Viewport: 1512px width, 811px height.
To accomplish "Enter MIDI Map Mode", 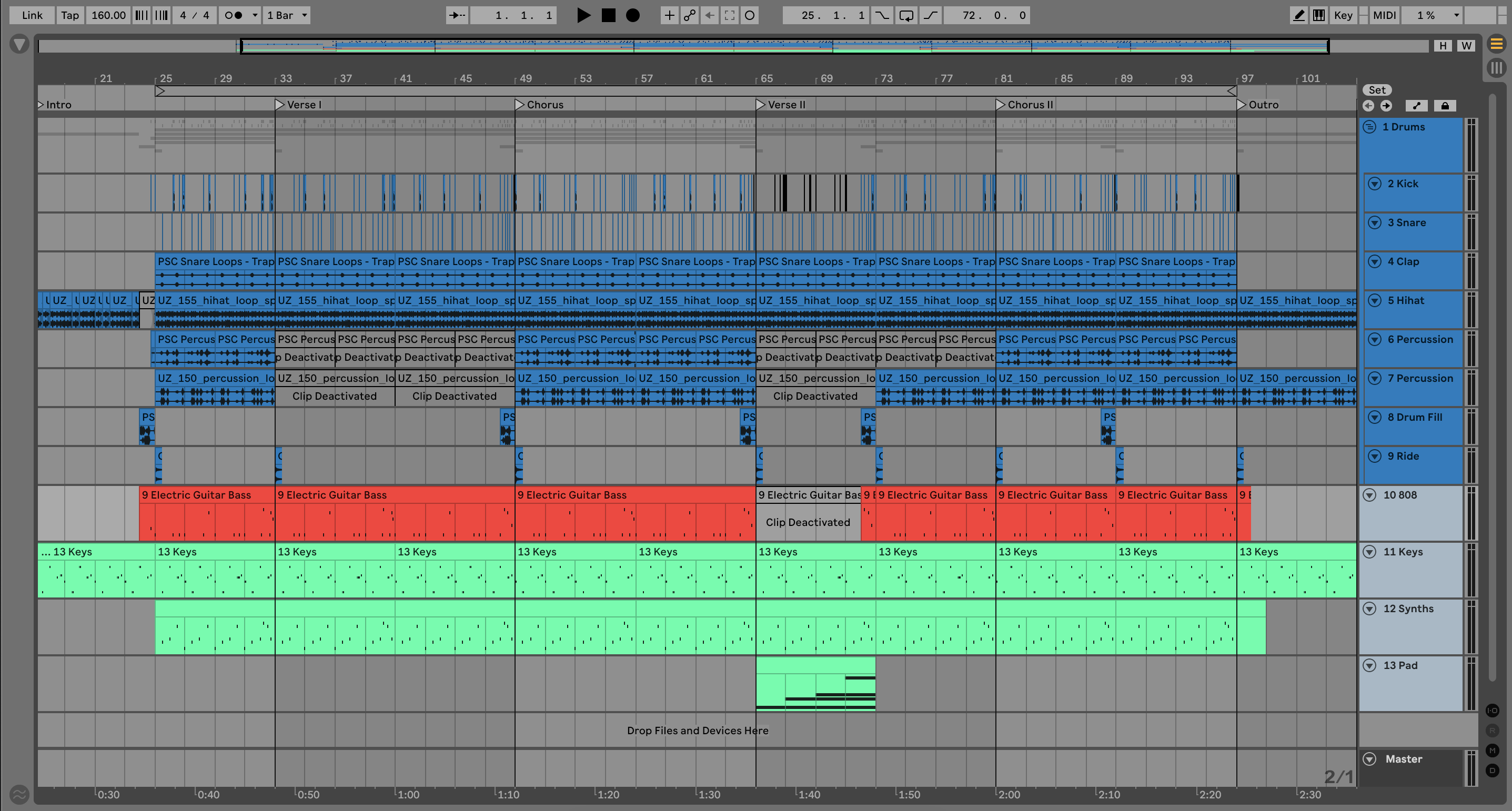I will tap(1385, 15).
